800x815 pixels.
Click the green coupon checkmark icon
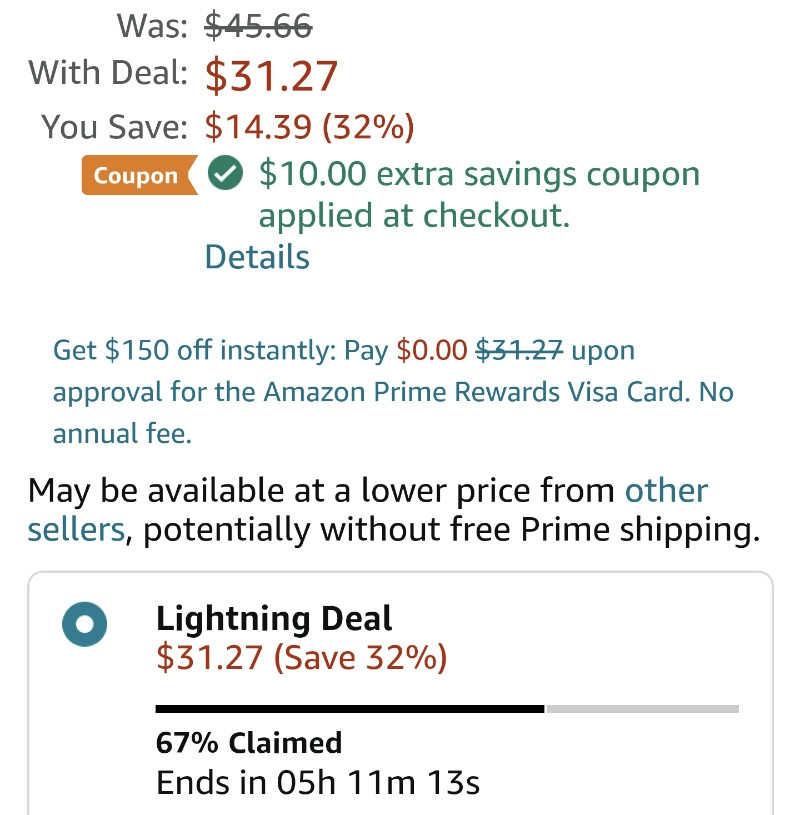225,173
